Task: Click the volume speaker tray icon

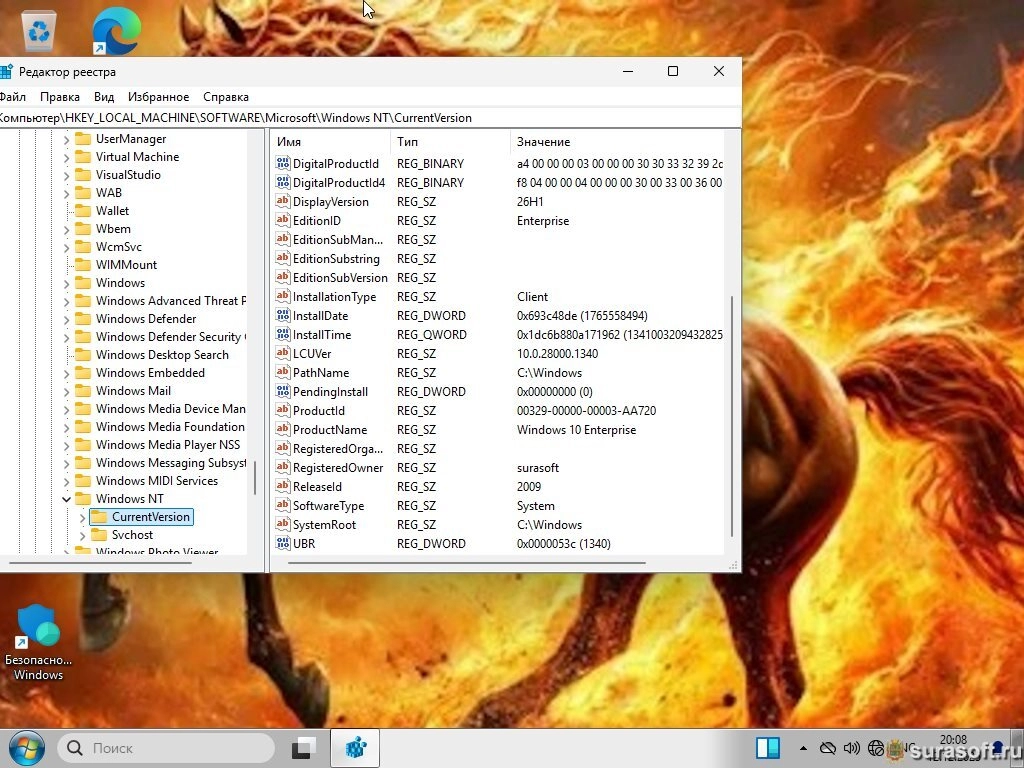Action: [851, 748]
